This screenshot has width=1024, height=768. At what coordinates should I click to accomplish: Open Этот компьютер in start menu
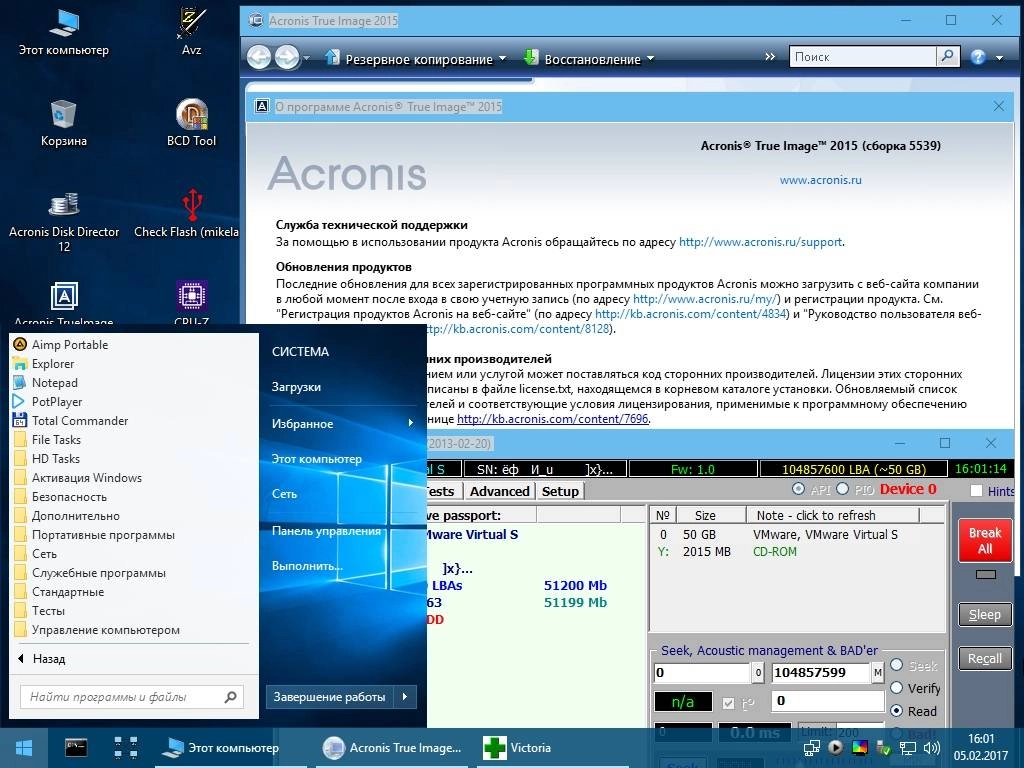click(317, 459)
